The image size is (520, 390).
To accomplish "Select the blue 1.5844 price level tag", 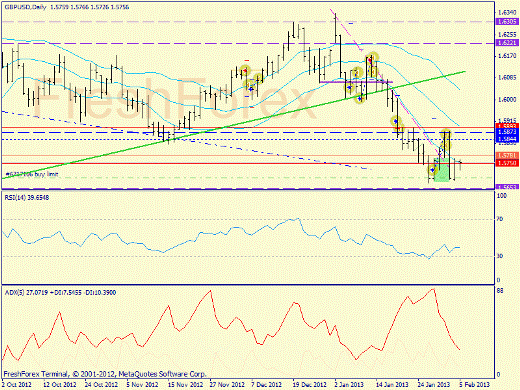I will point(507,139).
